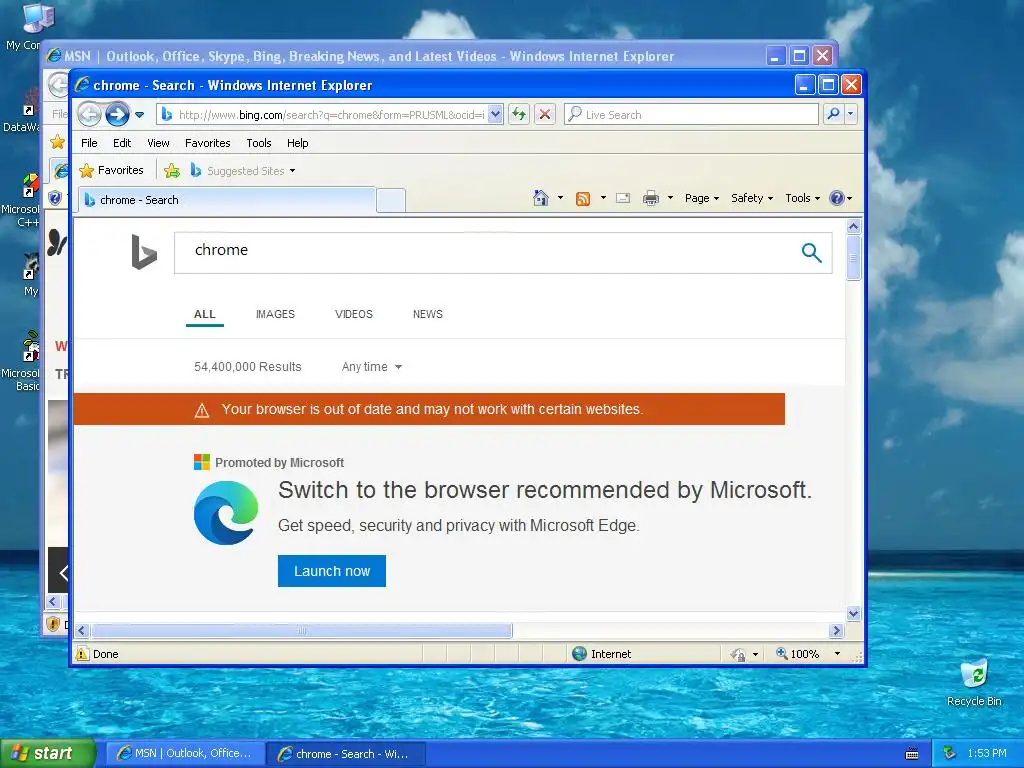Switch to the VIDEOS results tab
The width and height of the screenshot is (1024, 768).
[x=354, y=314]
